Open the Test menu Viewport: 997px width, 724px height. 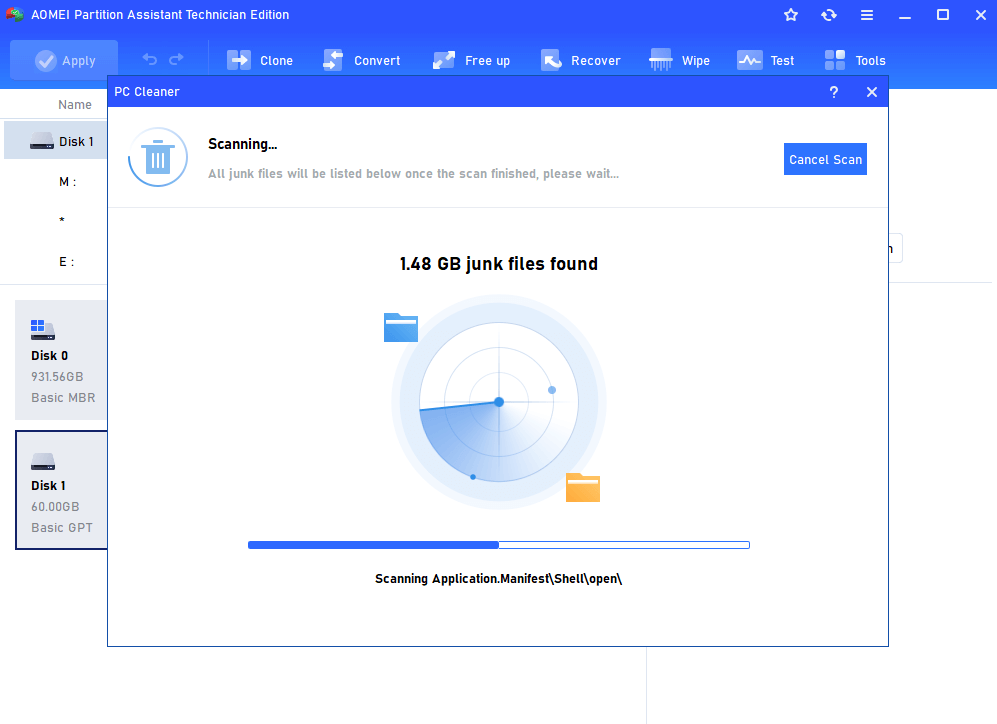tap(766, 60)
